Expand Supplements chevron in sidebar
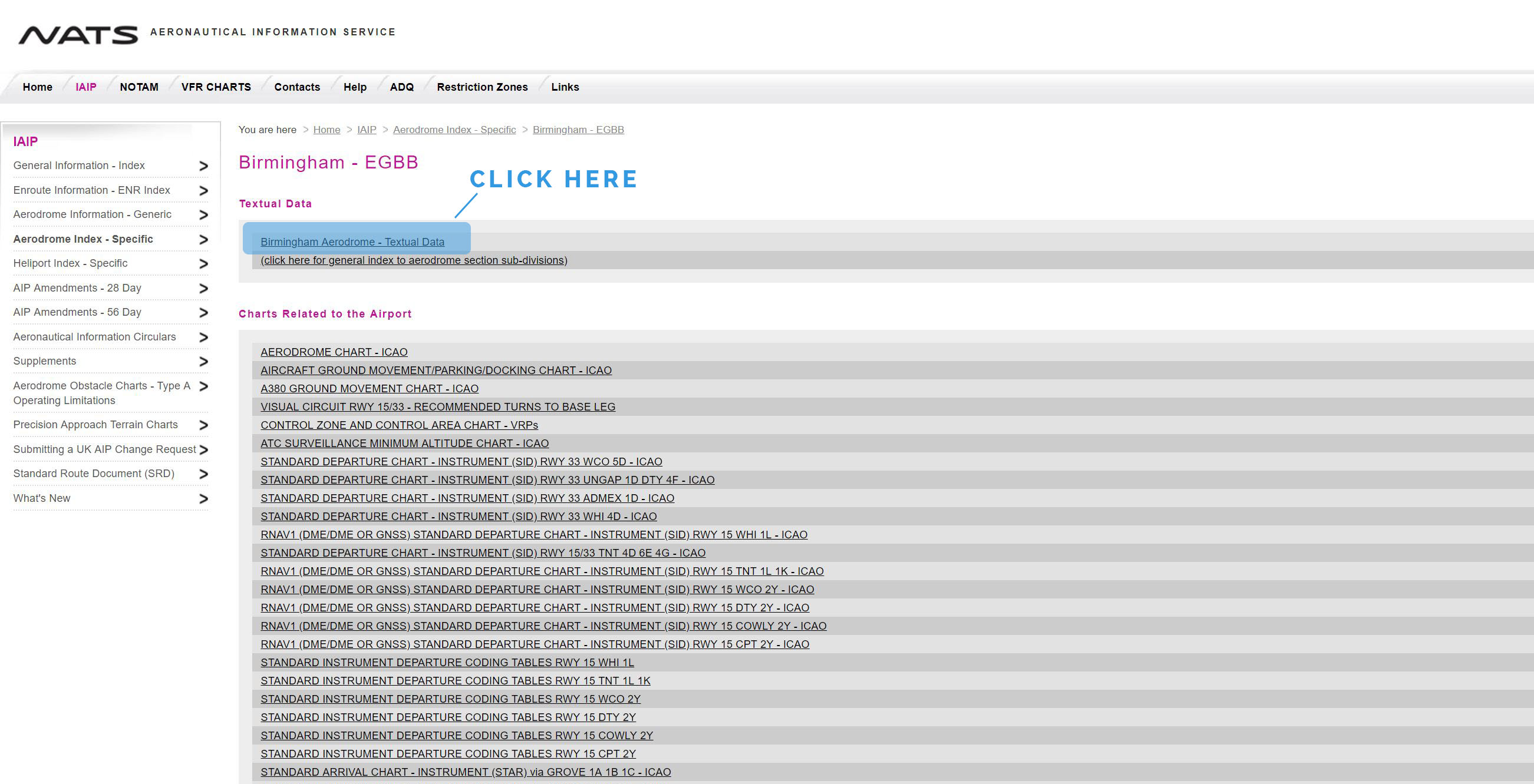Image resolution: width=1534 pixels, height=784 pixels. 203,362
